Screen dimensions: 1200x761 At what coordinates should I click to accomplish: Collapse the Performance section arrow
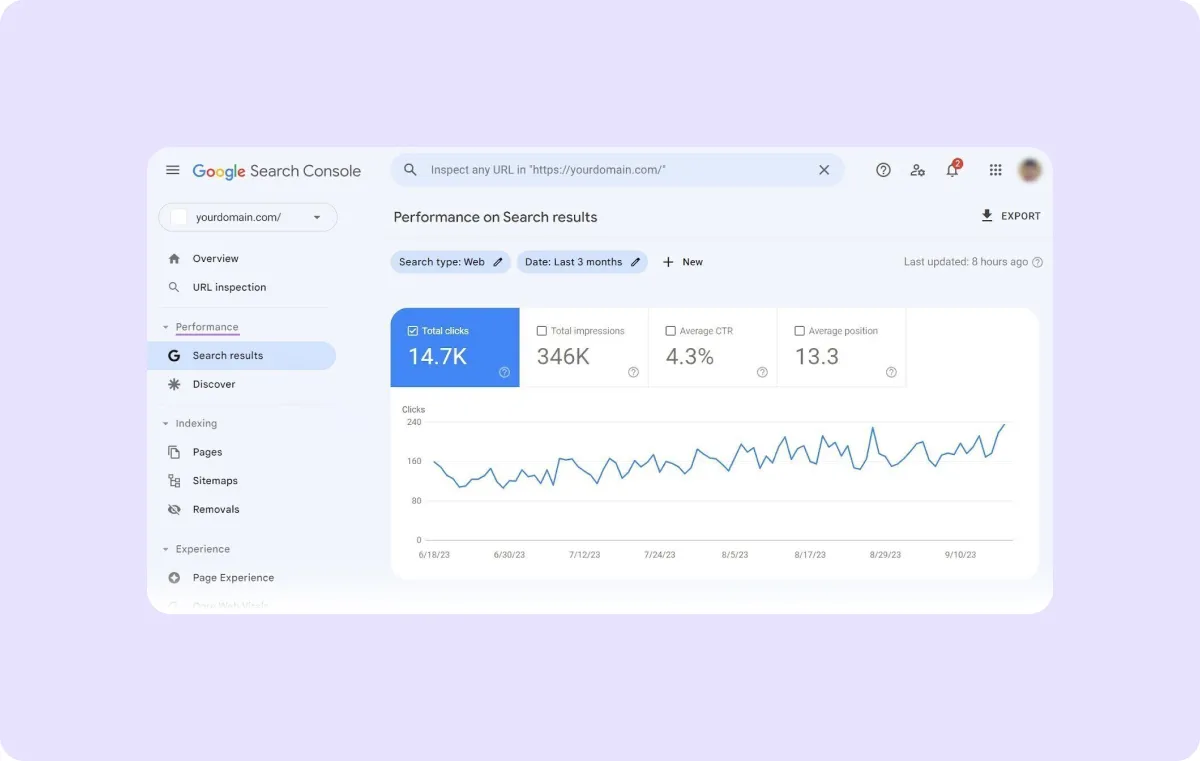pyautogui.click(x=166, y=327)
